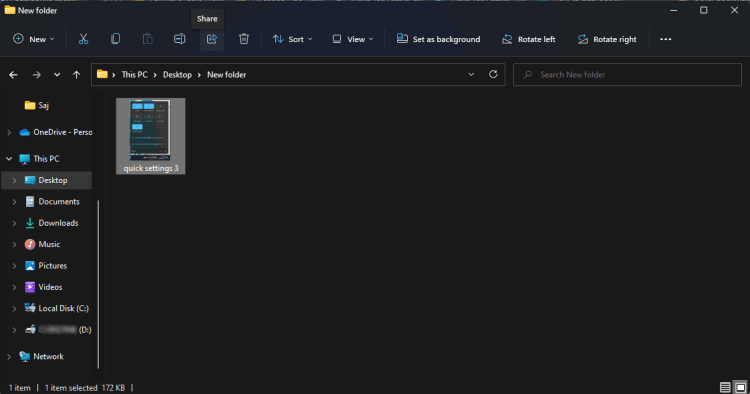
Task: Collapse the This PC tree node
Action: [x=9, y=159]
